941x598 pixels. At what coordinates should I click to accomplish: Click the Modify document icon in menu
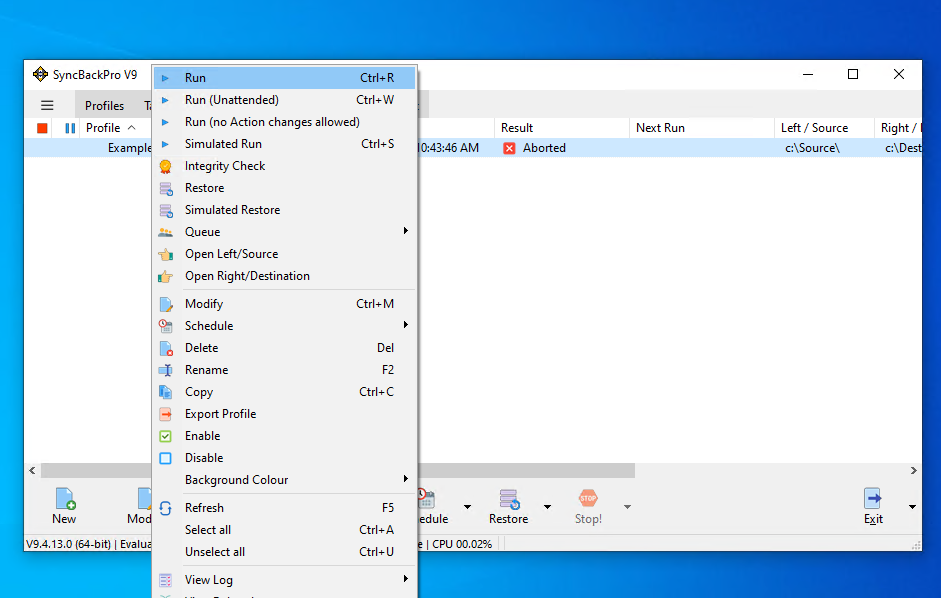[166, 304]
